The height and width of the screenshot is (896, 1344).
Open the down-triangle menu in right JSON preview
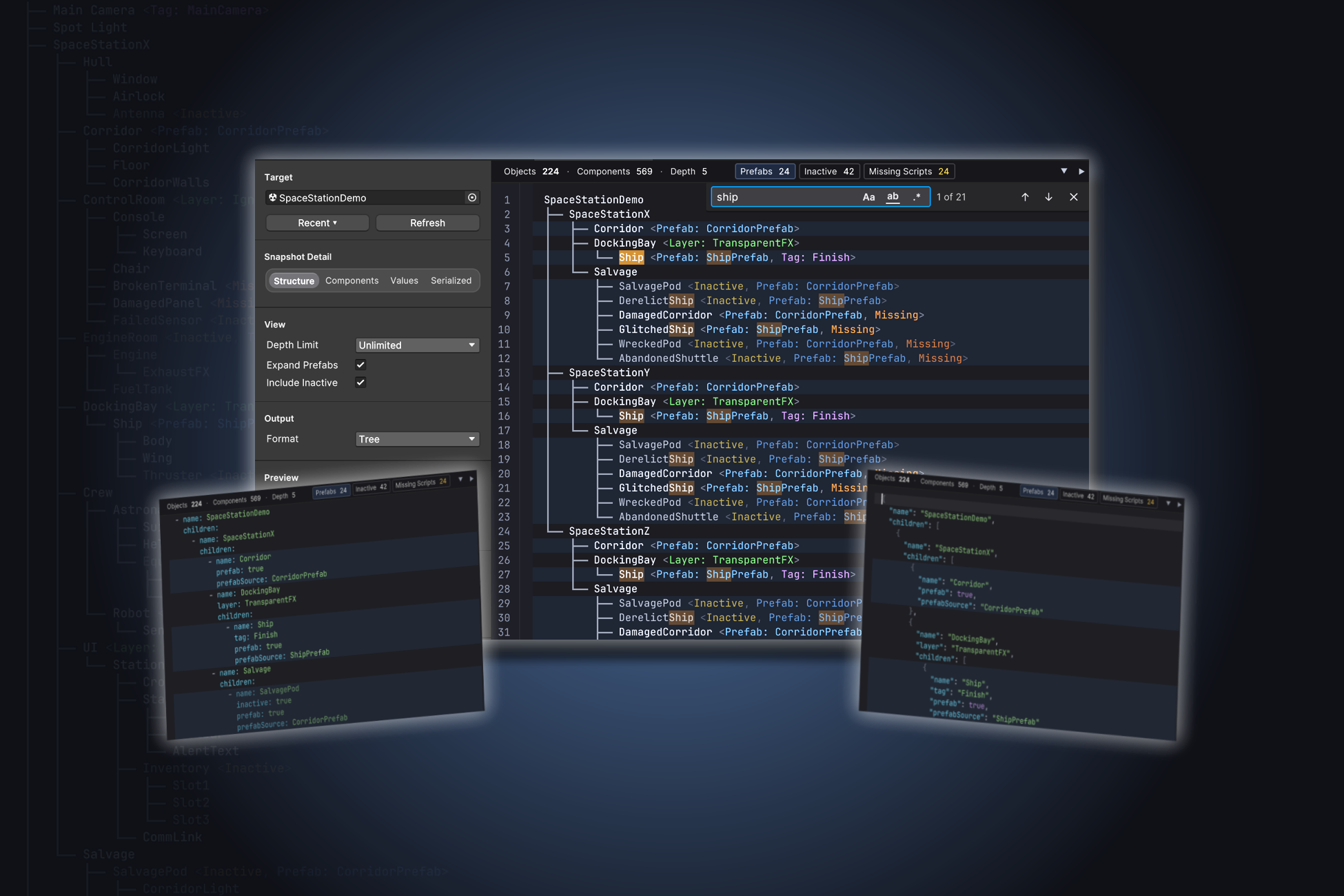coord(1168,503)
